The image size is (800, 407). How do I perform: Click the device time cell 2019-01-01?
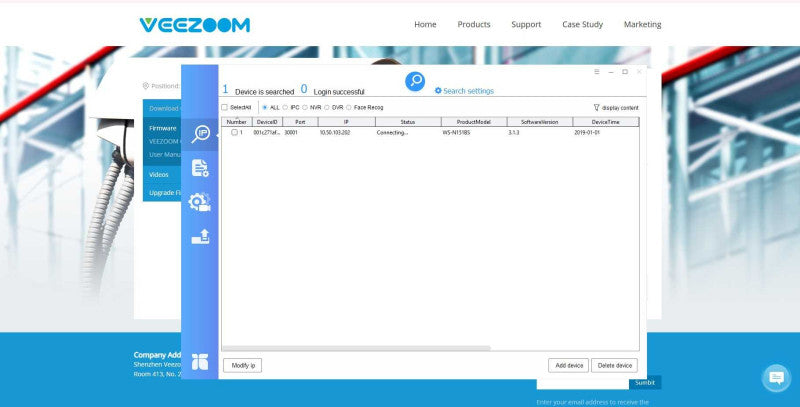587,133
